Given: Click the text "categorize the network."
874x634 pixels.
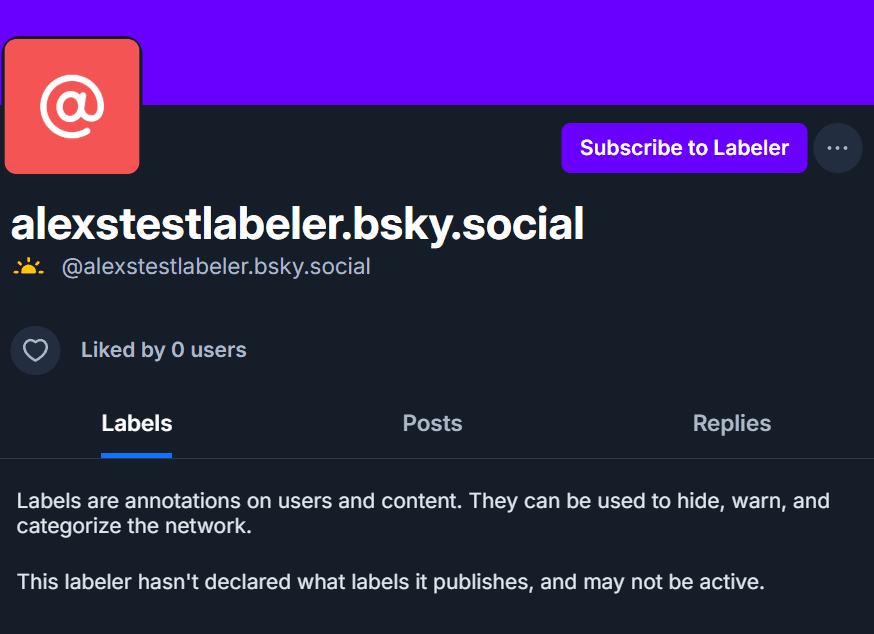Looking at the screenshot, I should (134, 526).
